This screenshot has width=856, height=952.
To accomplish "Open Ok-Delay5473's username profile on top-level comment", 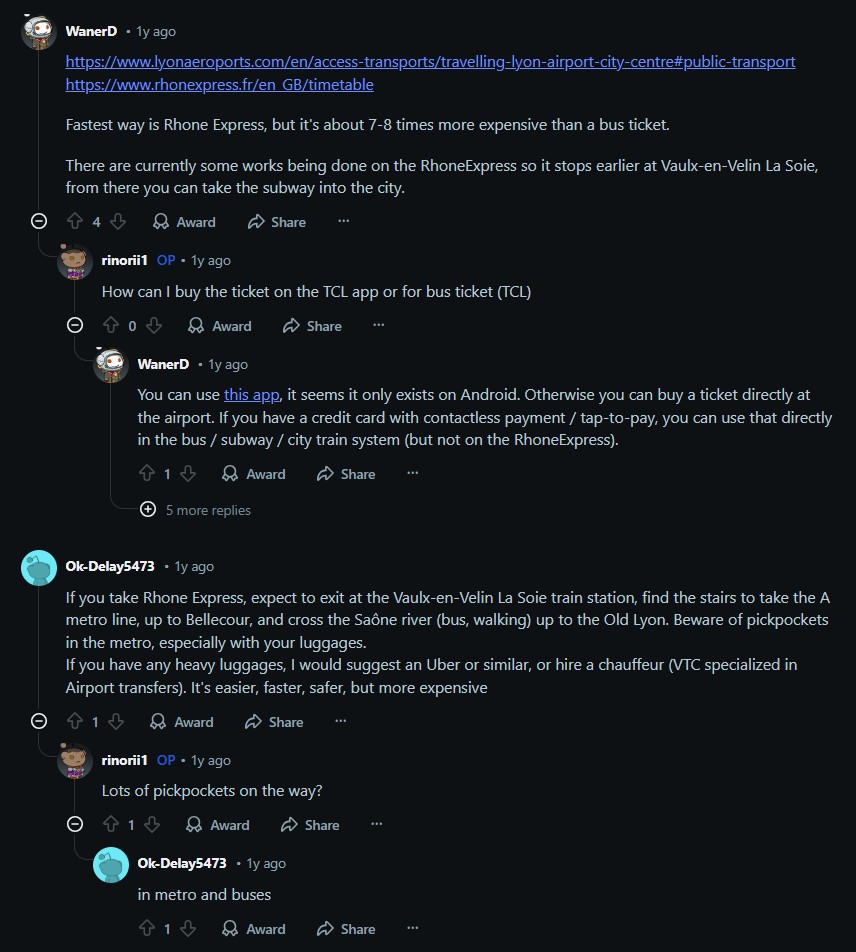I will pos(110,566).
